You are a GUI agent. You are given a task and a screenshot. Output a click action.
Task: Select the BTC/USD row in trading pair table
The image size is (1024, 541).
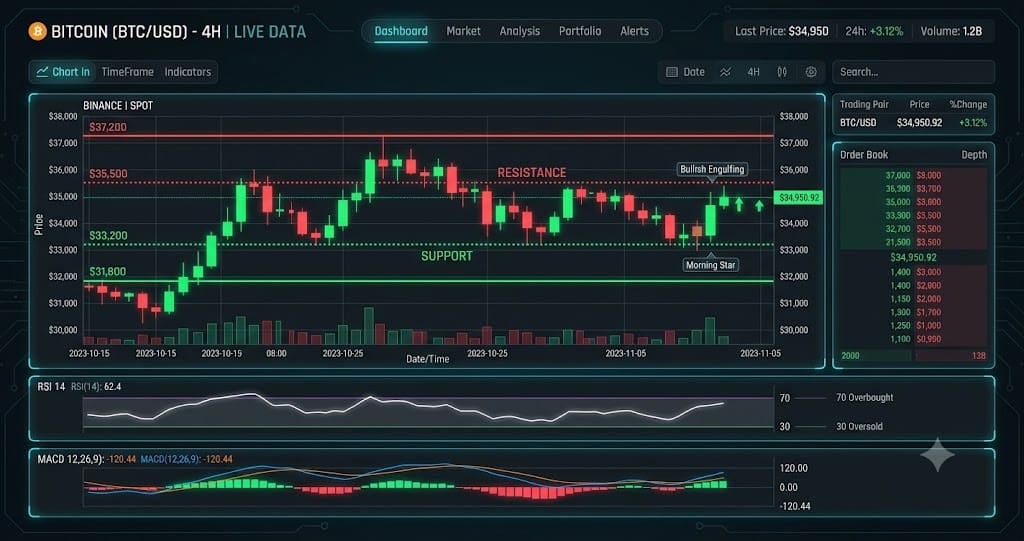913,122
